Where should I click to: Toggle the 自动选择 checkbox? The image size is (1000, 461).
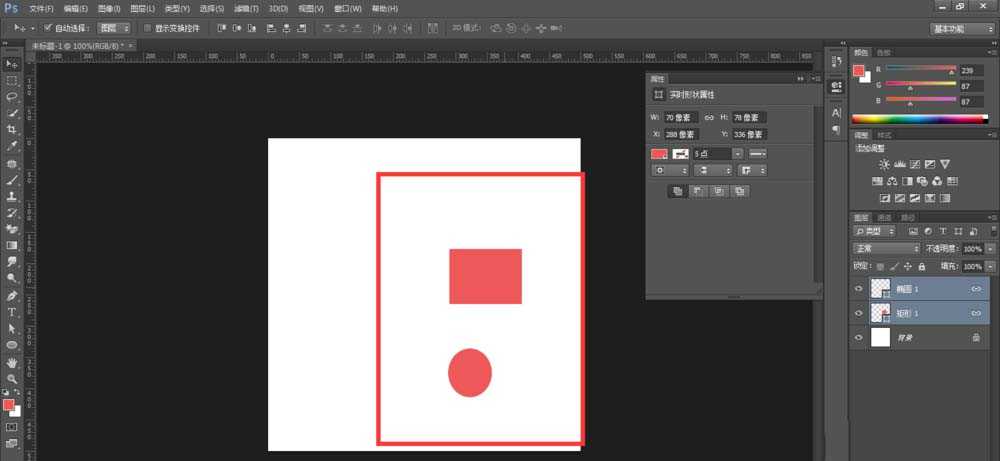(49, 28)
